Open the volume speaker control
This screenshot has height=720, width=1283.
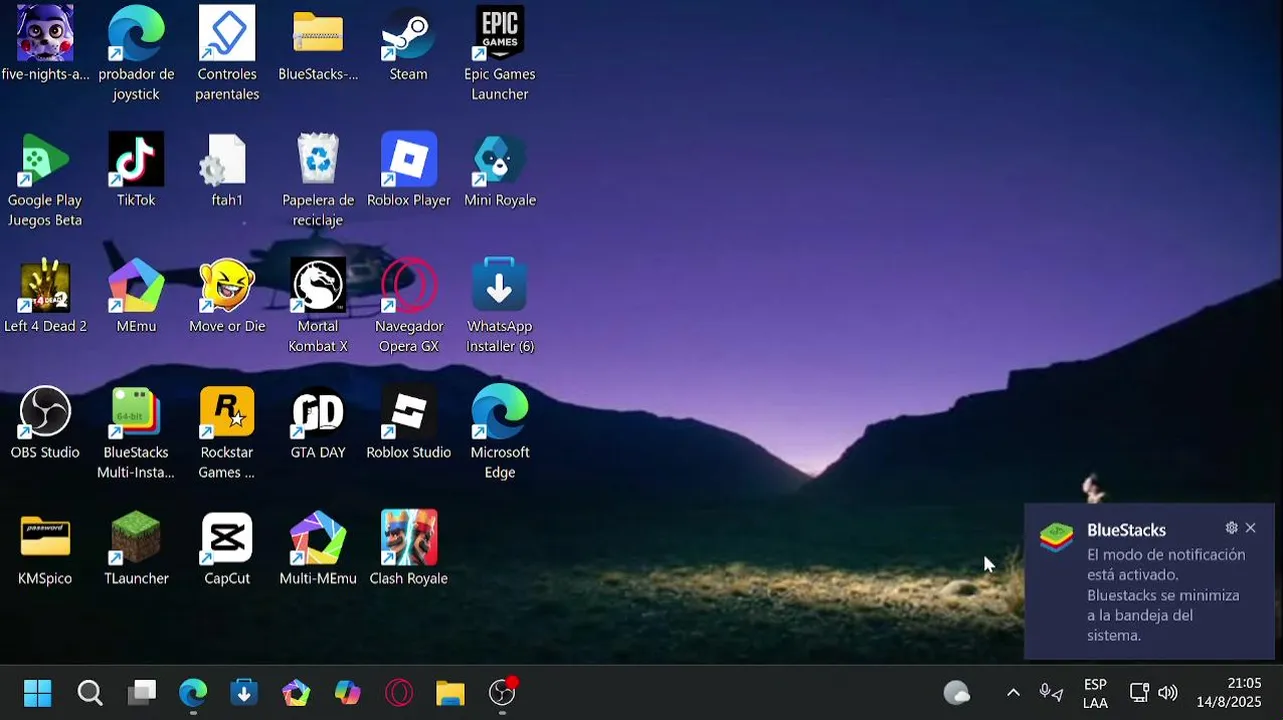[1167, 692]
